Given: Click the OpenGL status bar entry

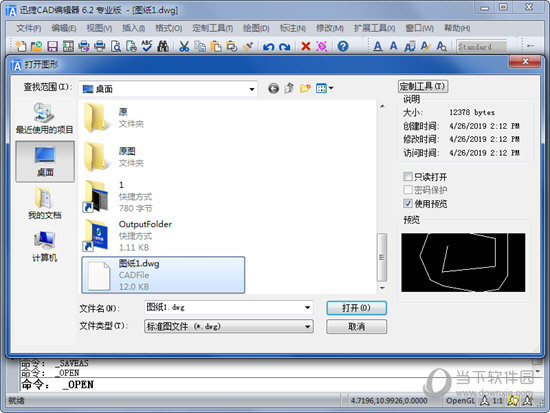Looking at the screenshot, I should [x=460, y=400].
